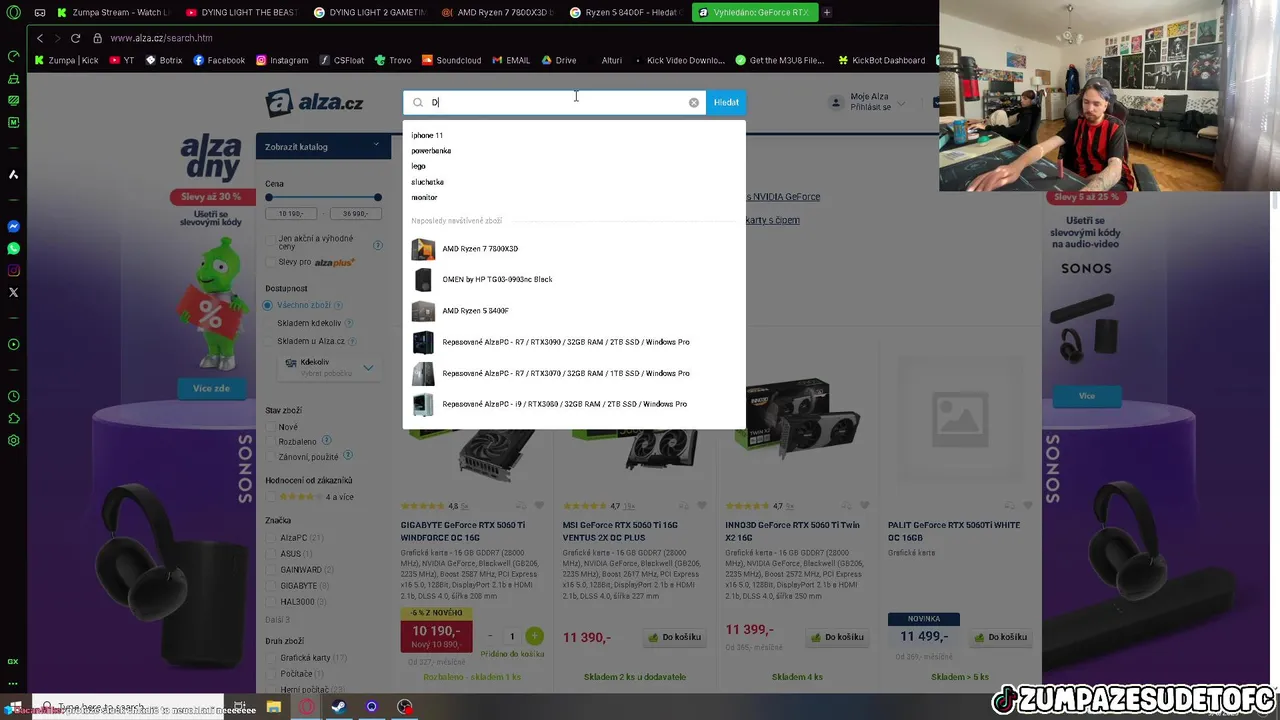Open the 'Kdekoliv' branch selector
The width and height of the screenshot is (1280, 720).
(x=328, y=367)
